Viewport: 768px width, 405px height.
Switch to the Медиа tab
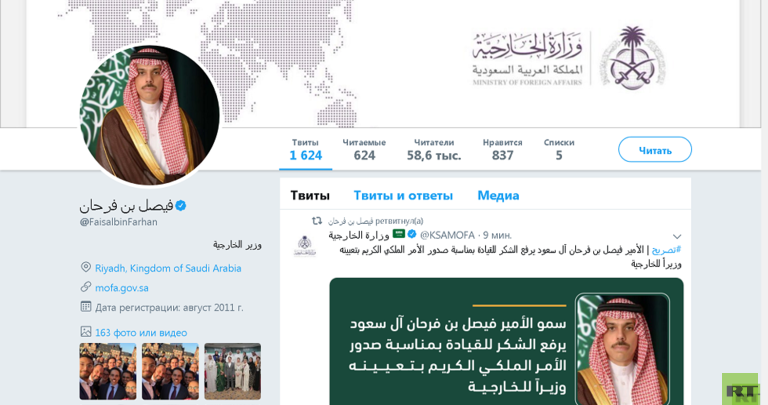(x=498, y=195)
